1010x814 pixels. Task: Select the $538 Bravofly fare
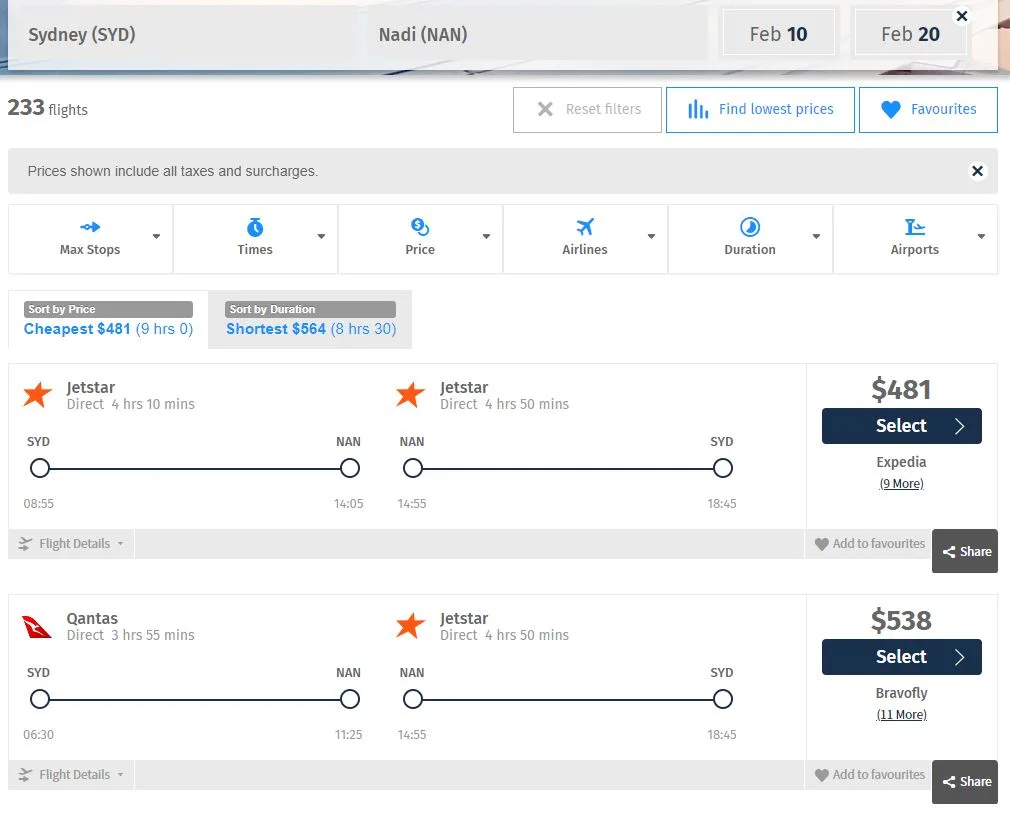pyautogui.click(x=901, y=657)
